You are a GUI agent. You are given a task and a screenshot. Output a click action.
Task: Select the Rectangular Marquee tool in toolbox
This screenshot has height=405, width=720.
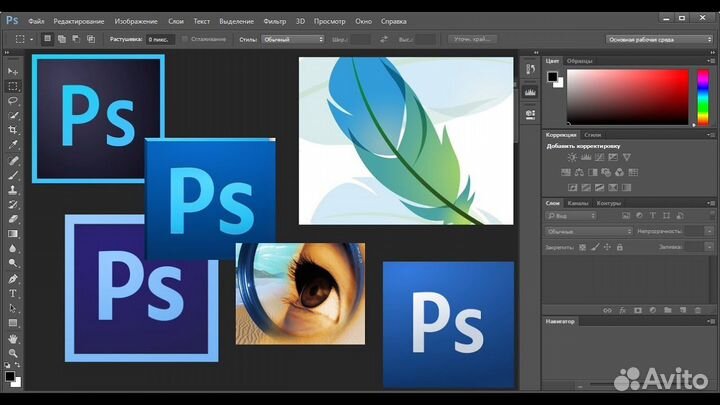pyautogui.click(x=13, y=86)
